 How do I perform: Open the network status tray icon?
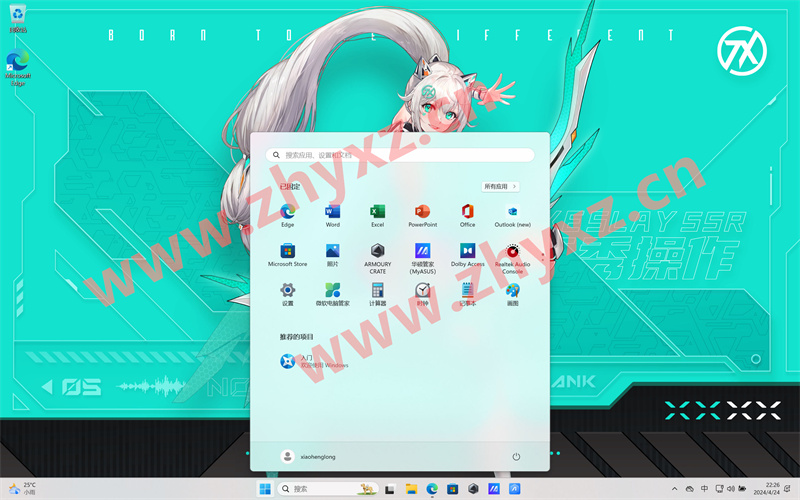(x=719, y=489)
